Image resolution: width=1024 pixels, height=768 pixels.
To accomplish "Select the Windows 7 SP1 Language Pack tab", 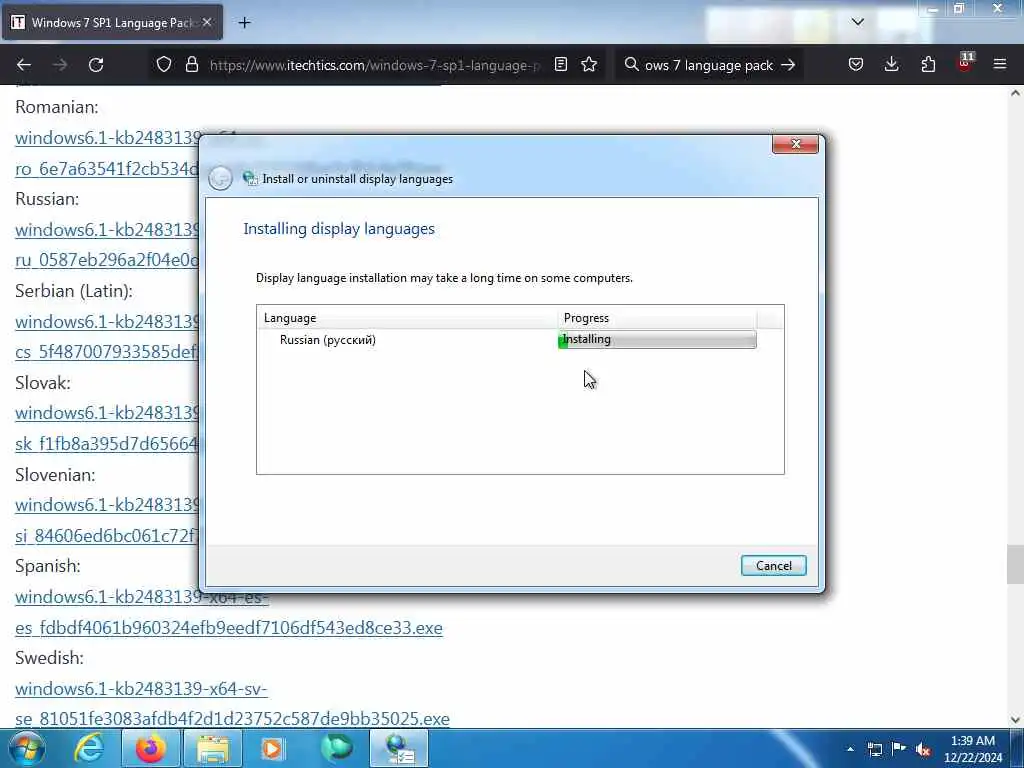I will 112,23.
